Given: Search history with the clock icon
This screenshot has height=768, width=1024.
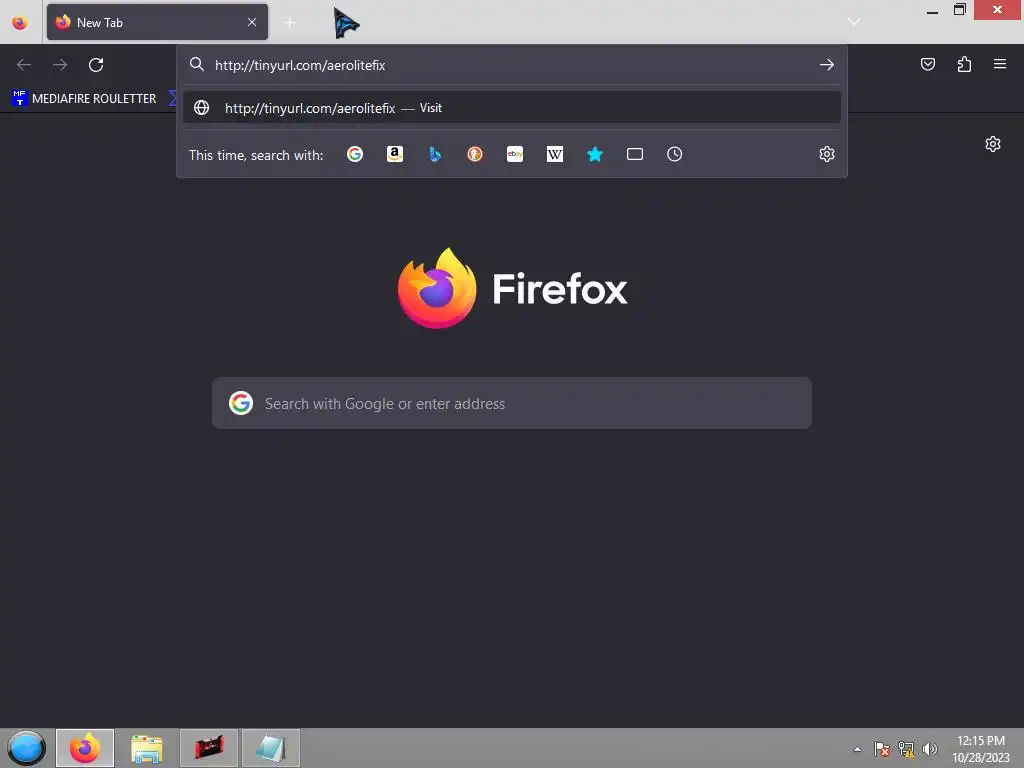Looking at the screenshot, I should pos(675,154).
